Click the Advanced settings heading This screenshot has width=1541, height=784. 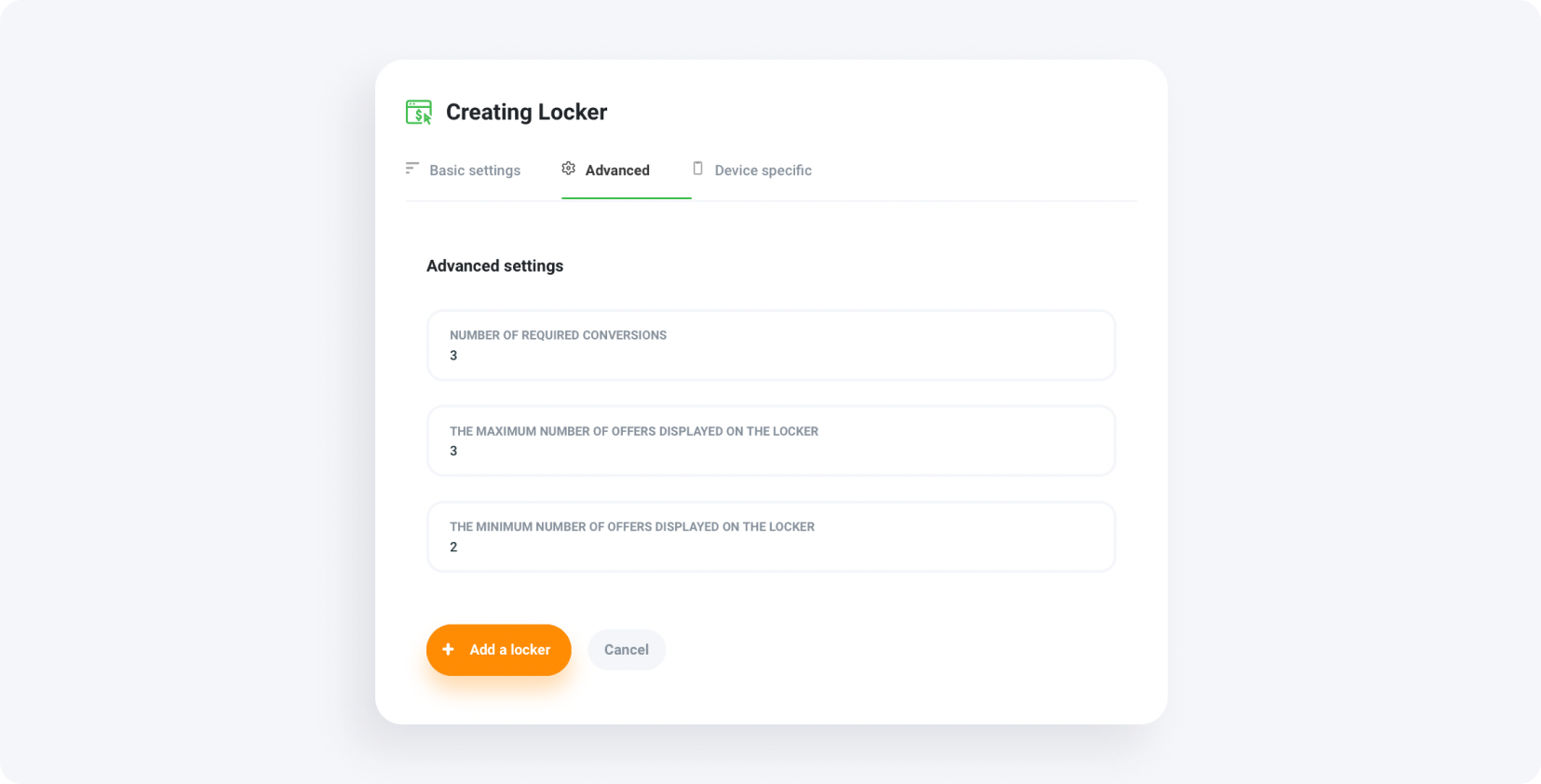pyautogui.click(x=494, y=265)
